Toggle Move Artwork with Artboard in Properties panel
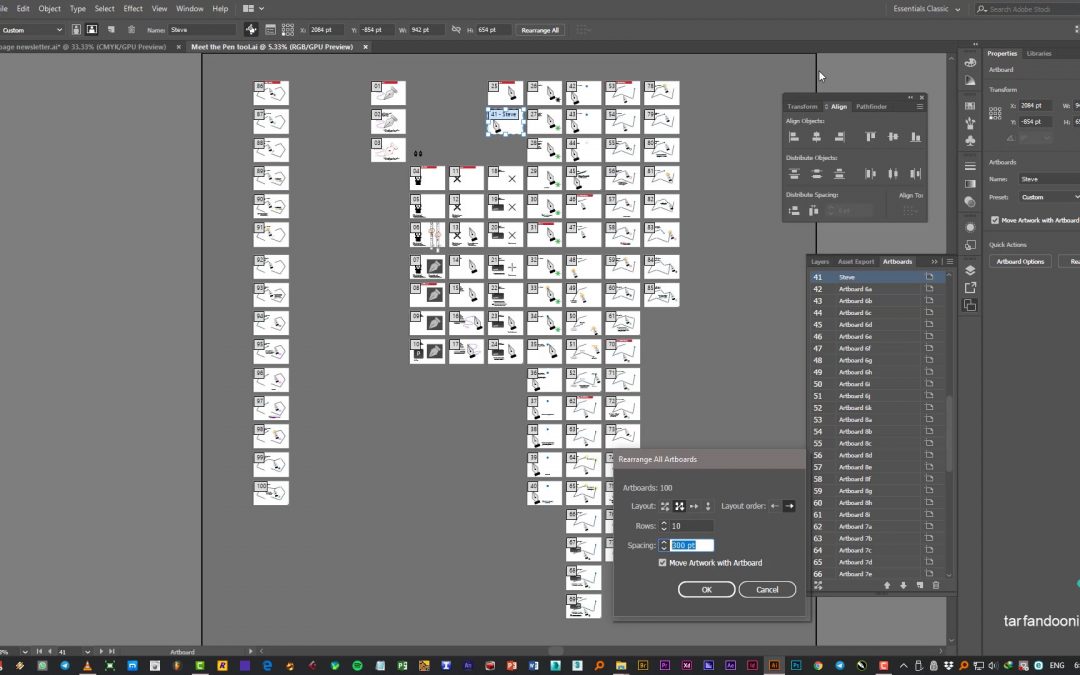Screen dimensions: 1080x675 coord(995,220)
